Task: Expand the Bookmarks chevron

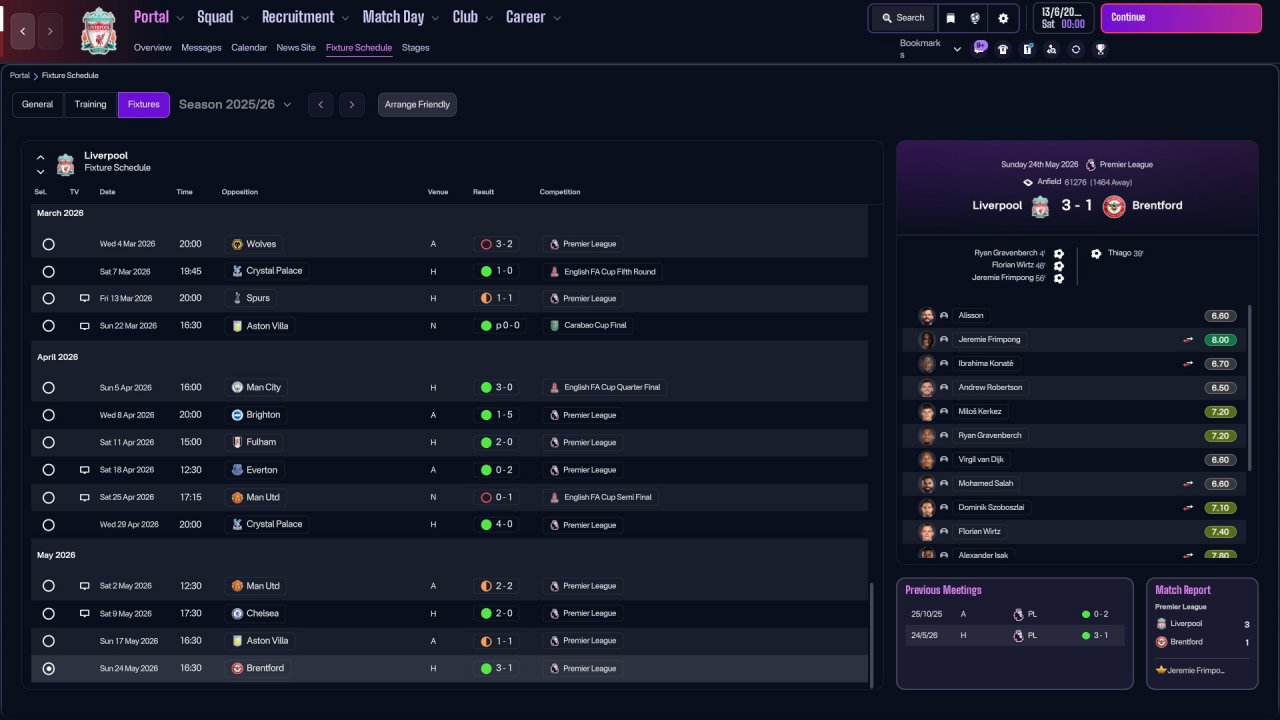Action: pyautogui.click(x=957, y=49)
